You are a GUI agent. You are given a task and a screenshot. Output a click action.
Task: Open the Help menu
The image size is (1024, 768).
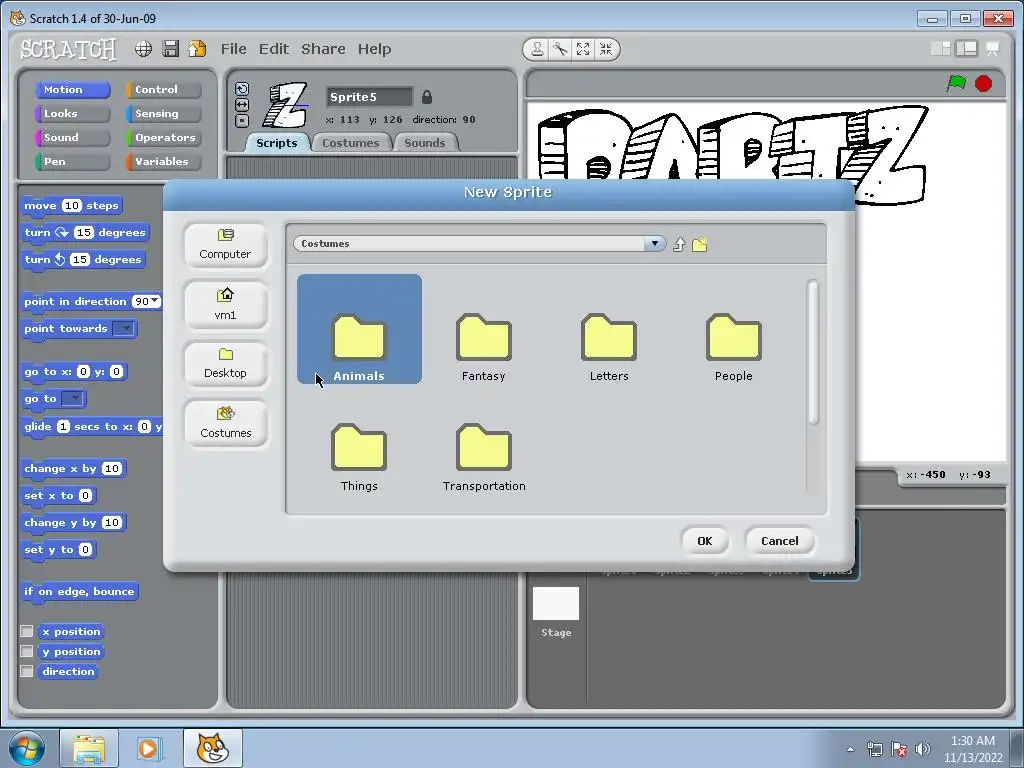pyautogui.click(x=374, y=49)
